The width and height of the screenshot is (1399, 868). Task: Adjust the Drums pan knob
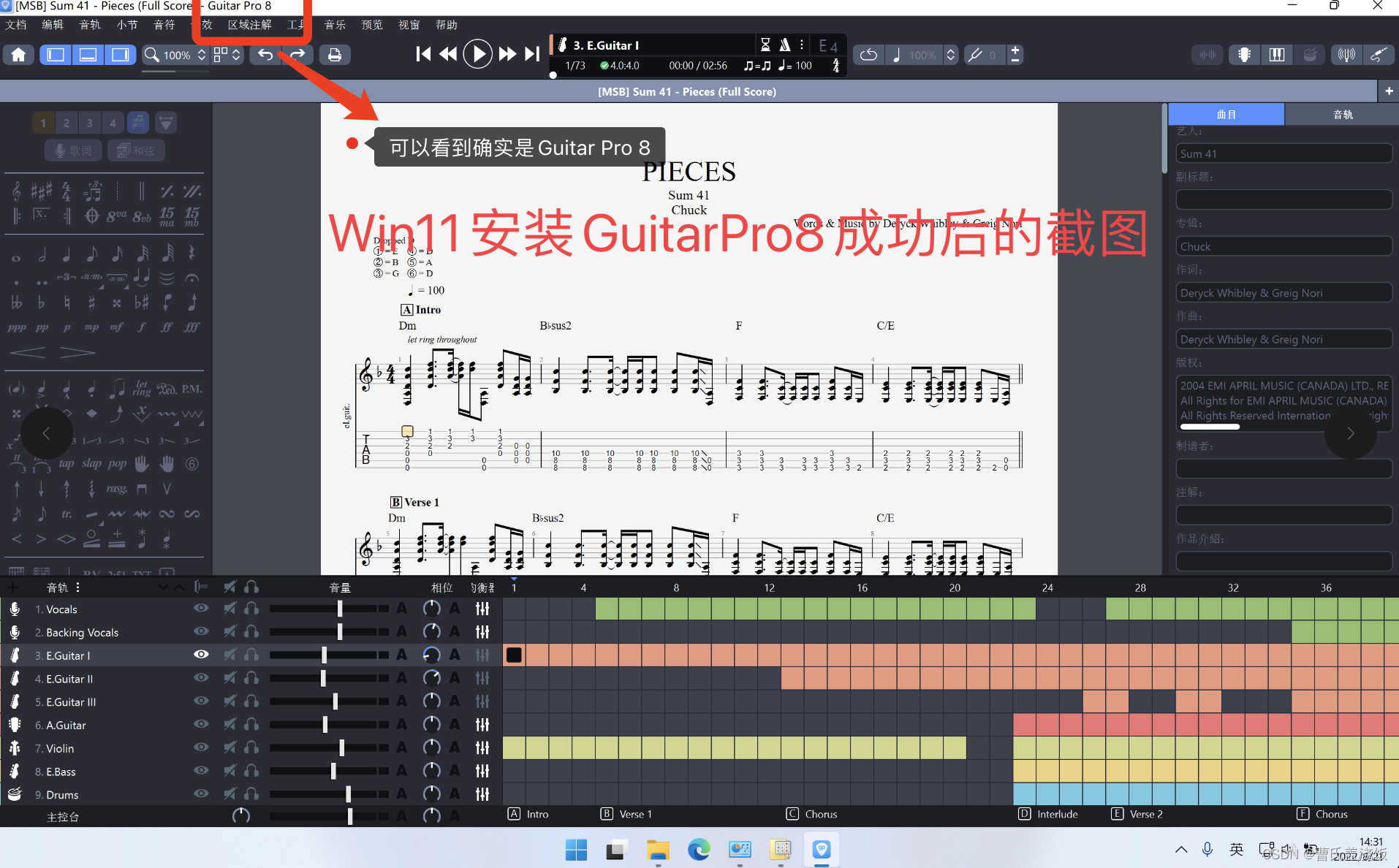431,793
